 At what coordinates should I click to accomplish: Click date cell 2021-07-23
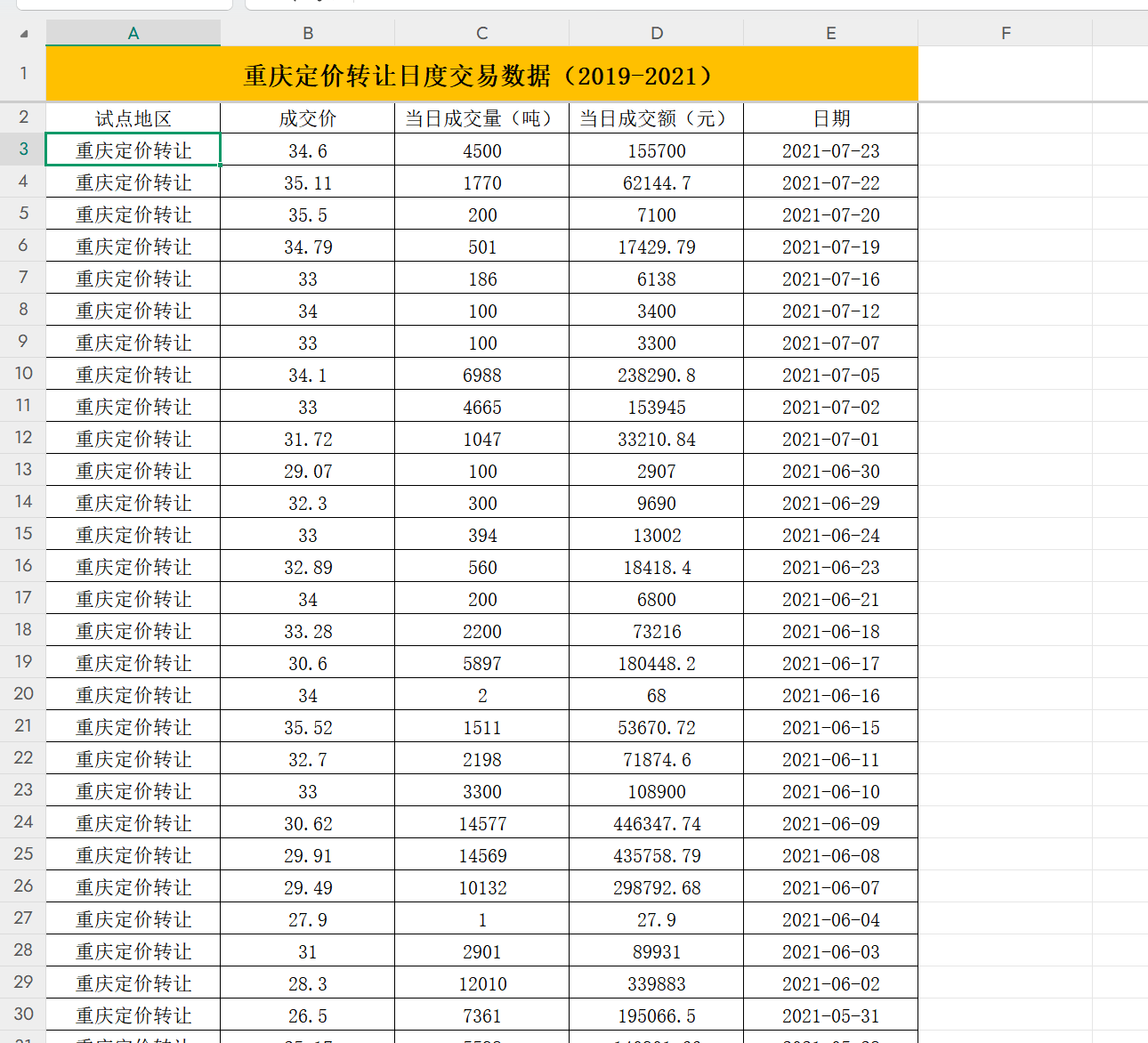coord(831,150)
